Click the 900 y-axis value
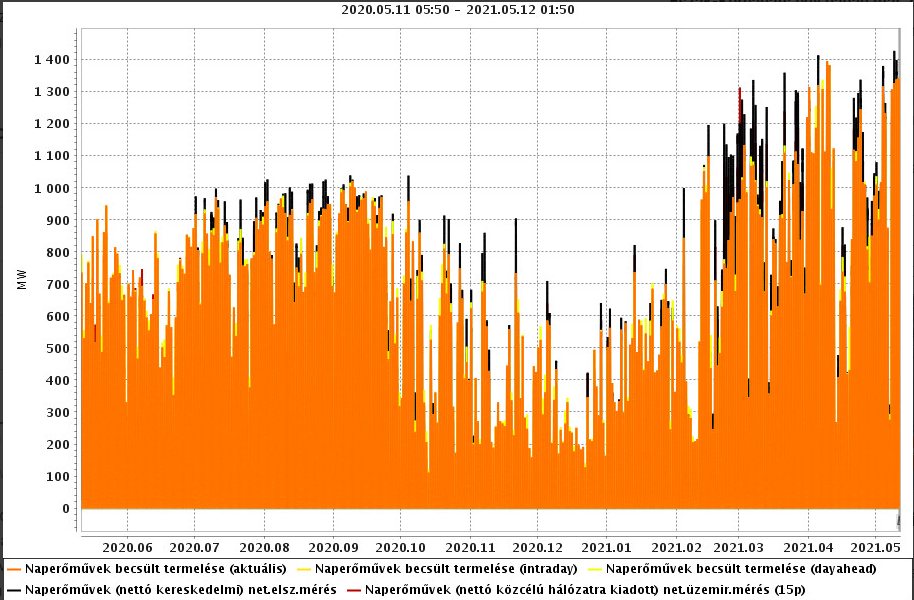 point(59,220)
